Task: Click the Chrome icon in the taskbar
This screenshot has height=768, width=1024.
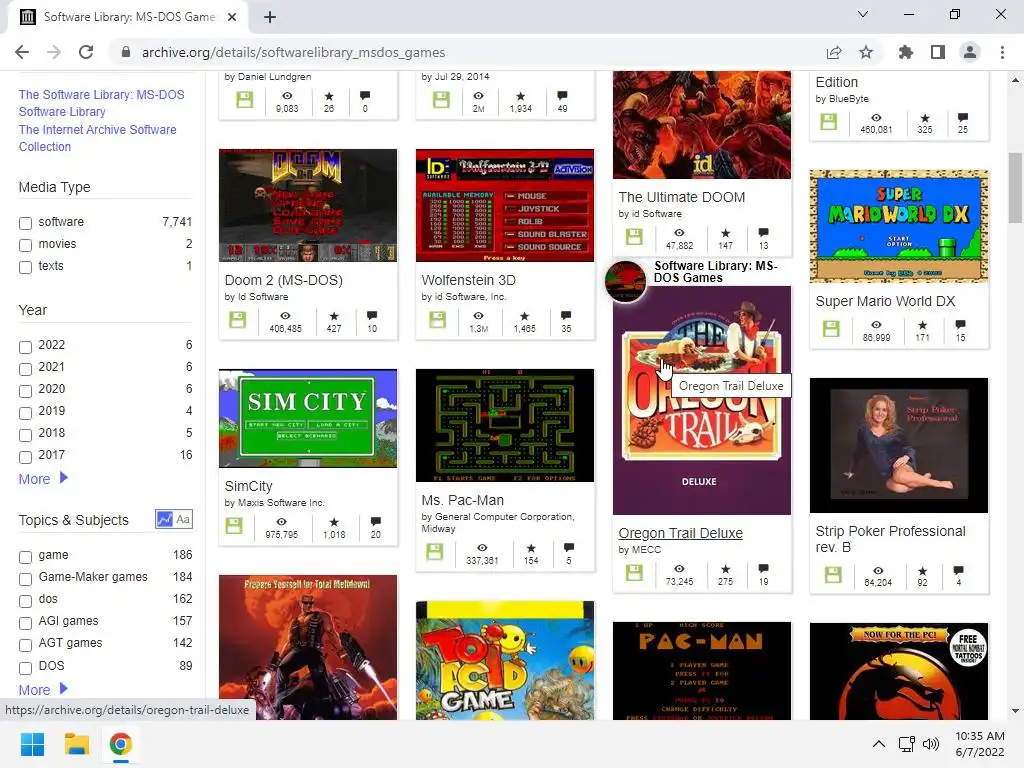Action: [121, 744]
